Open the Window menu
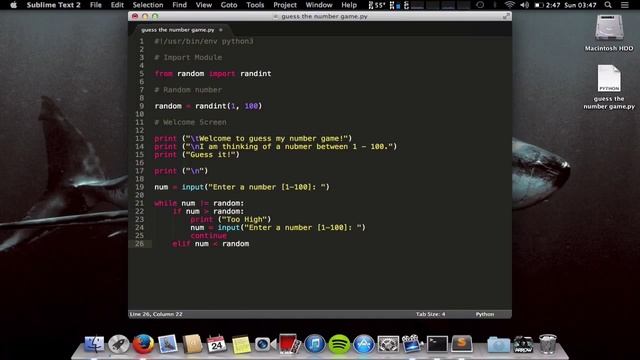 click(319, 5)
